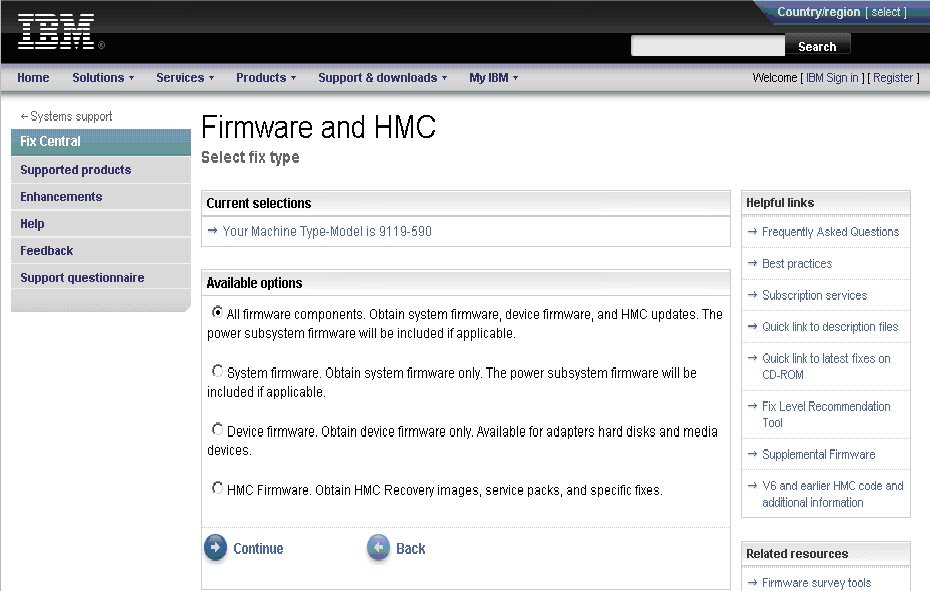This screenshot has width=930, height=591.
Task: Expand the Products menu
Action: point(266,78)
